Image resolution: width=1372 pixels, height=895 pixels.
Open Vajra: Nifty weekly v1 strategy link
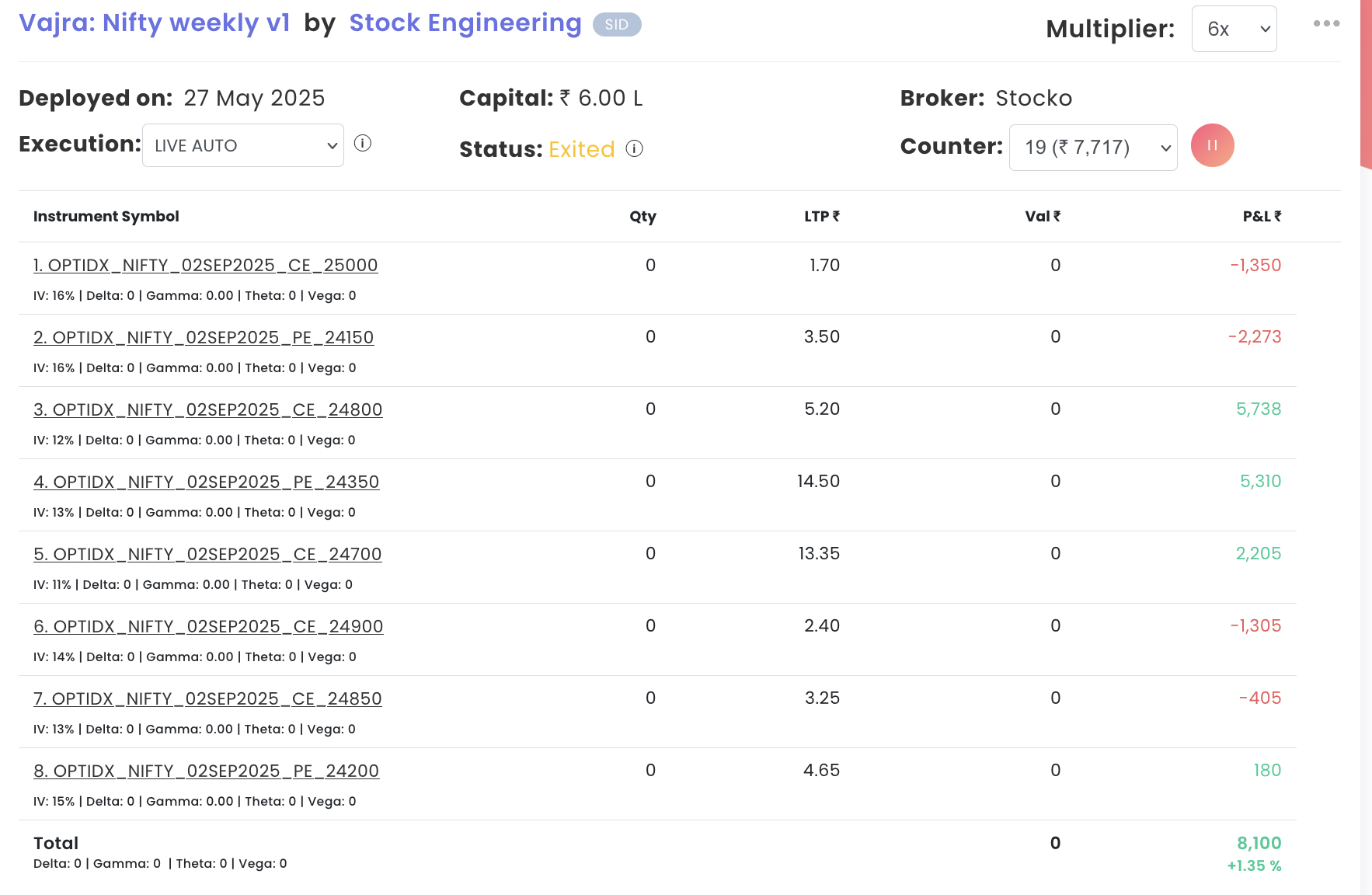pos(155,23)
